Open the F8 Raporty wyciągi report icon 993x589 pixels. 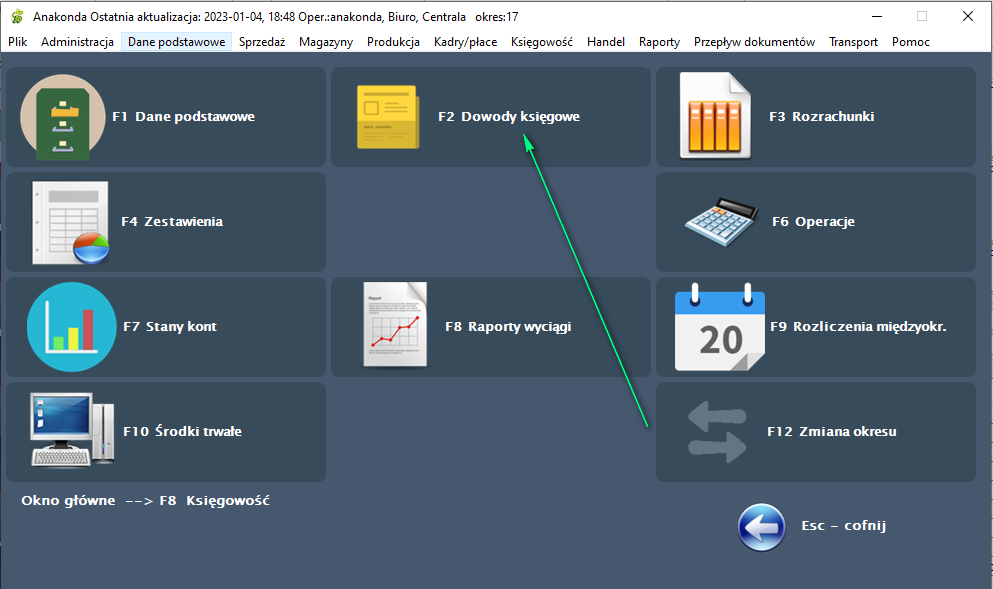coord(395,324)
